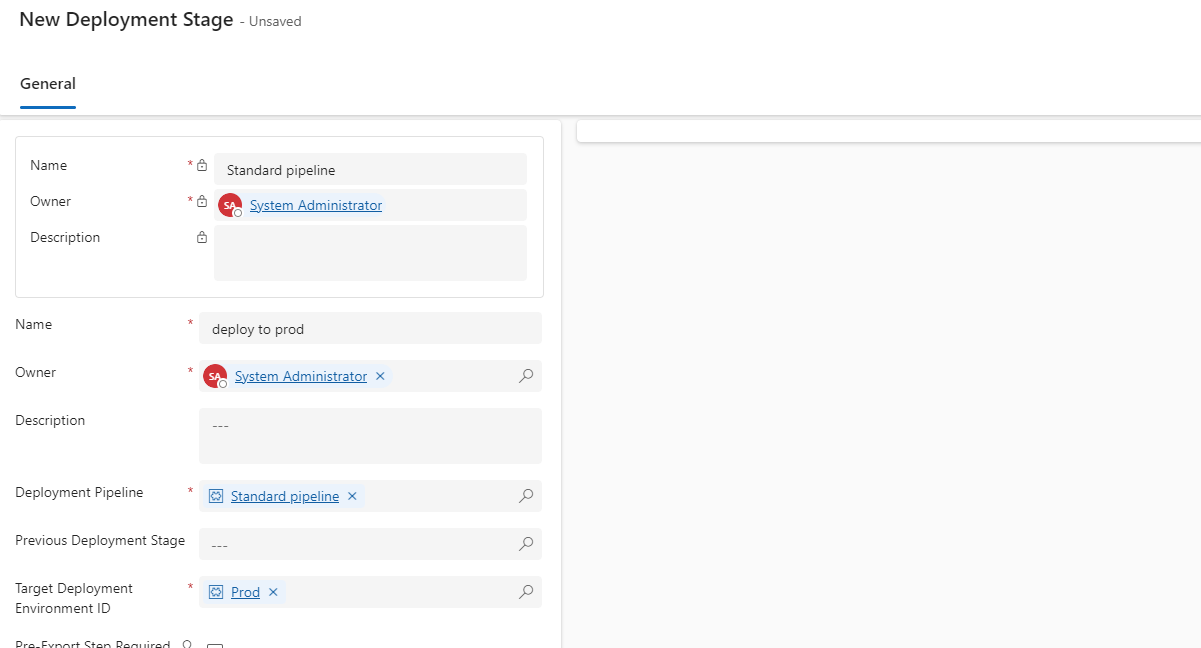
Task: Click the search magnifier in Owner field
Action: (525, 375)
